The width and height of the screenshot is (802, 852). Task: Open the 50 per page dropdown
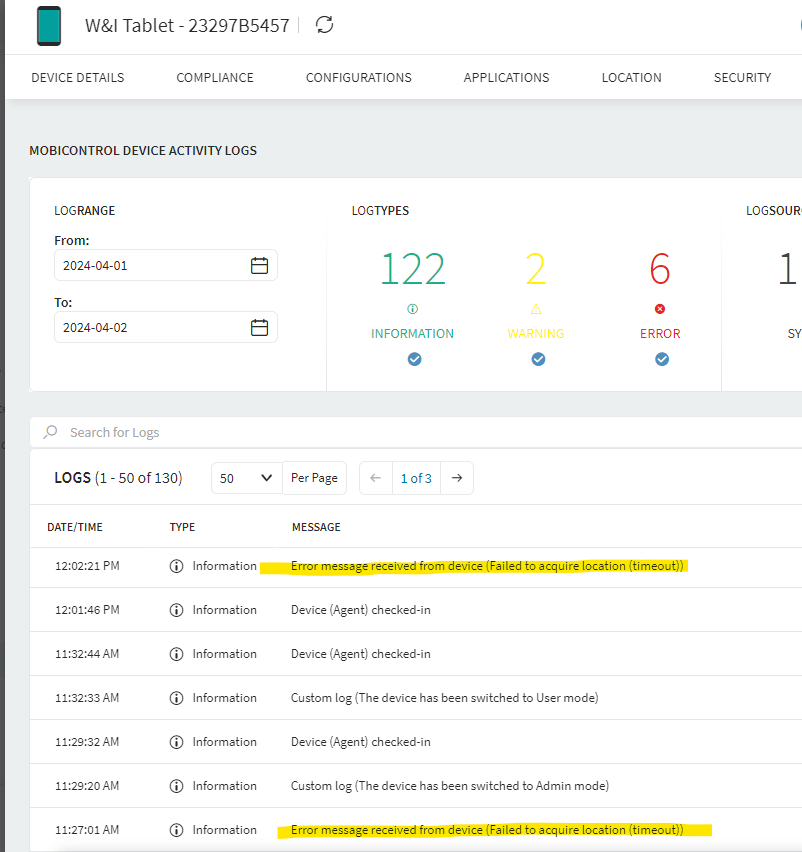point(246,478)
